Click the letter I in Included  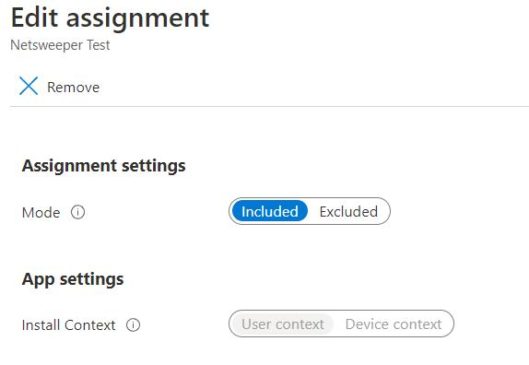click(244, 212)
